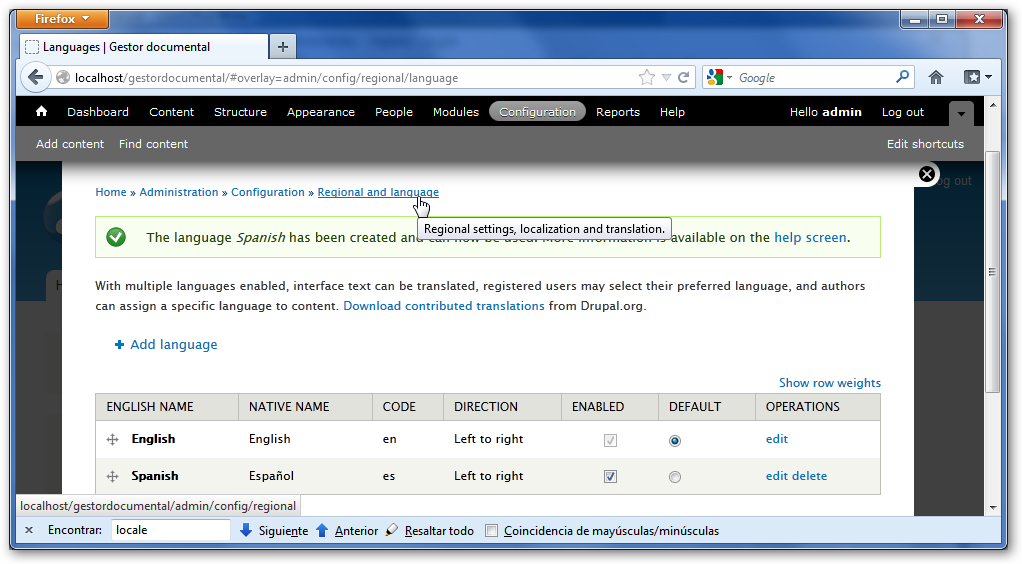
Task: Set Spanish as default language radio
Action: pos(675,477)
